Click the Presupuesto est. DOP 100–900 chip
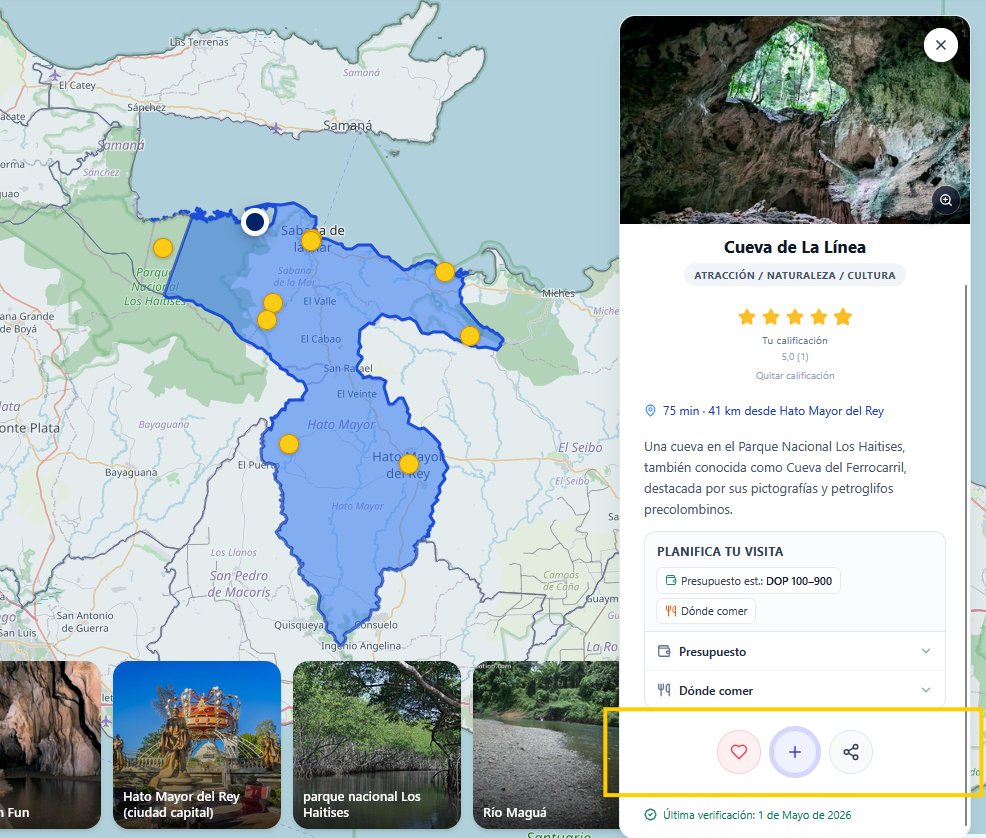Screen dimensions: 986x838 click(x=748, y=581)
